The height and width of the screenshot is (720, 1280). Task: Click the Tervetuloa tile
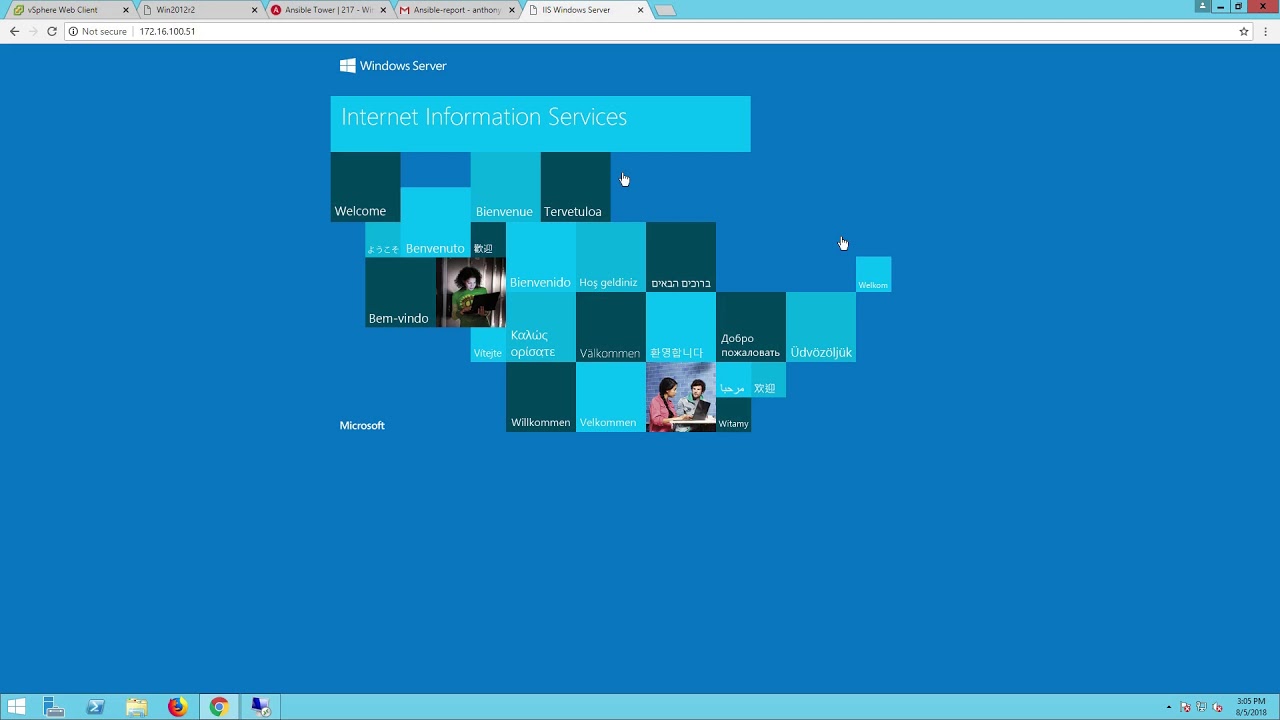pos(575,187)
